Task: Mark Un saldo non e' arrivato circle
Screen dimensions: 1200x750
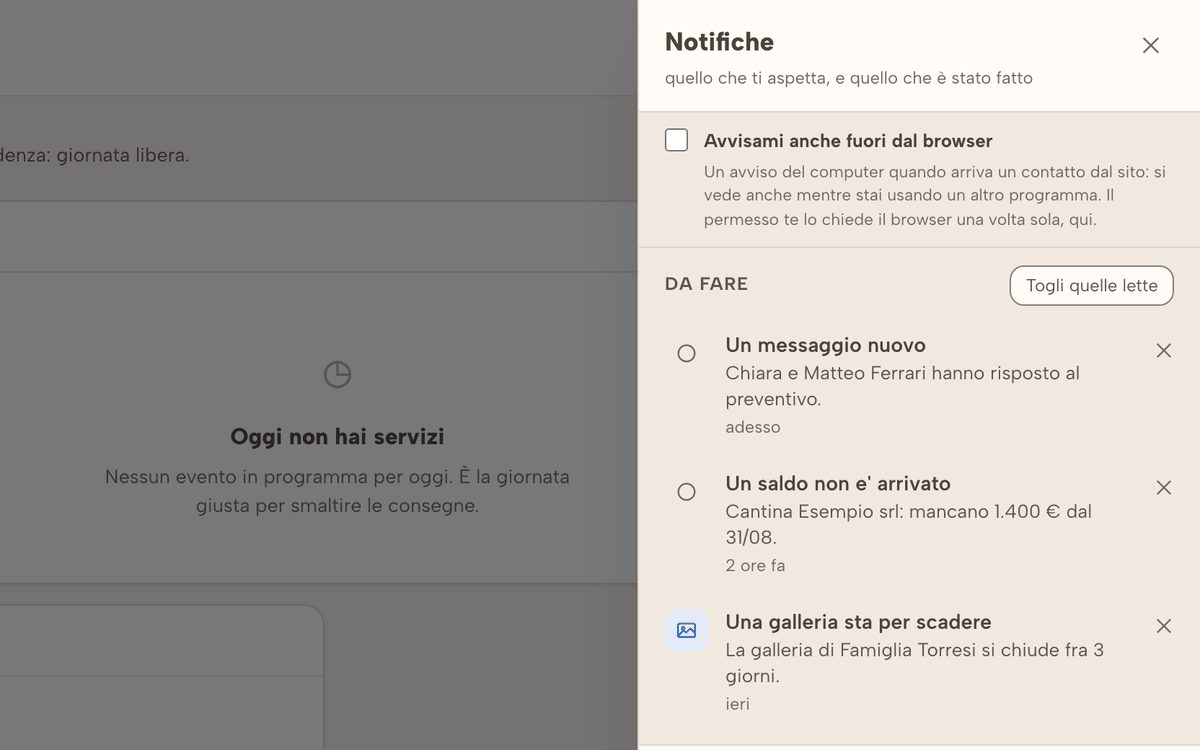Action: click(x=686, y=491)
